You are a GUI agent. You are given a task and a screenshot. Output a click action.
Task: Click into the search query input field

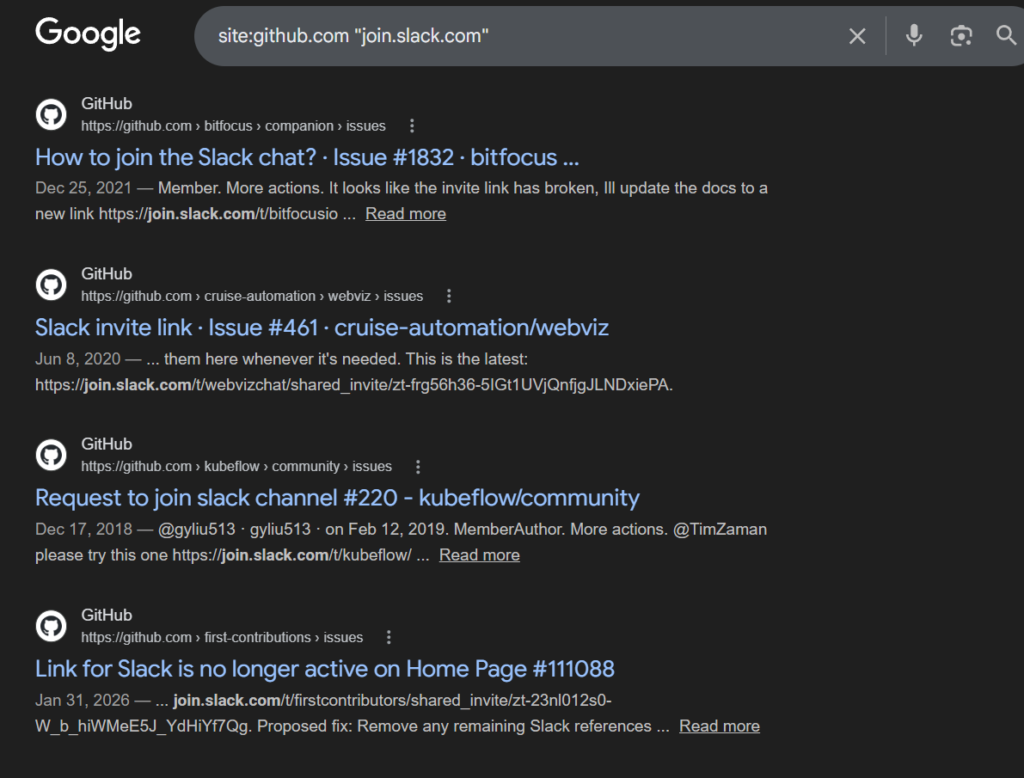[x=520, y=36]
